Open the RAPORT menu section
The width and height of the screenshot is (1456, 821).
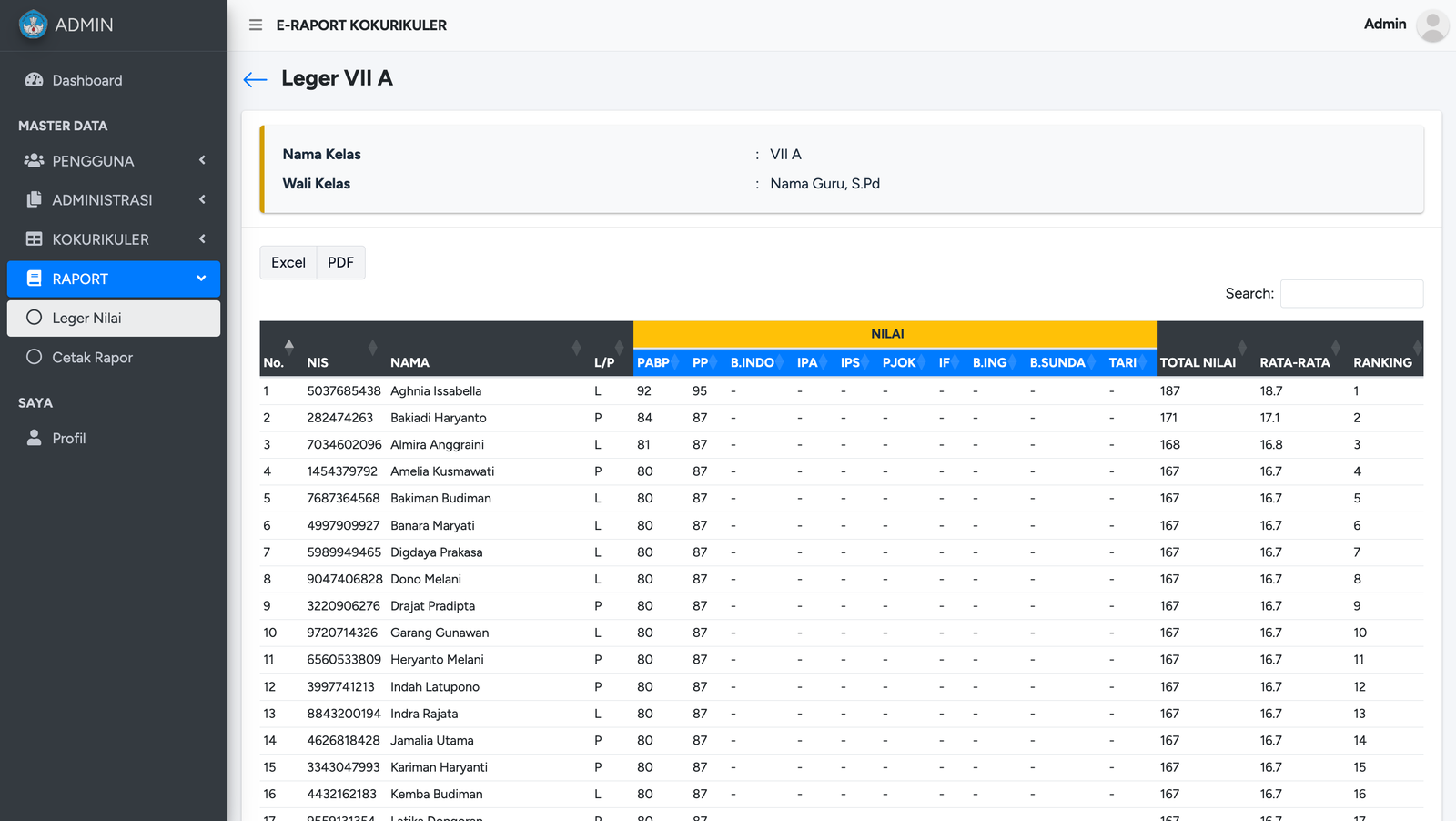(x=114, y=279)
